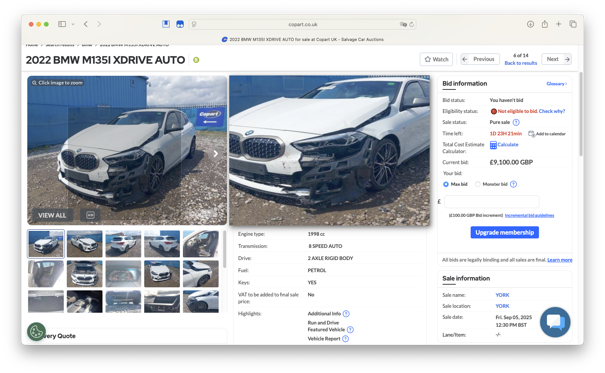The image size is (605, 373).
Task: Open the 360 view icon next to VIEW ALL
Action: 90,215
